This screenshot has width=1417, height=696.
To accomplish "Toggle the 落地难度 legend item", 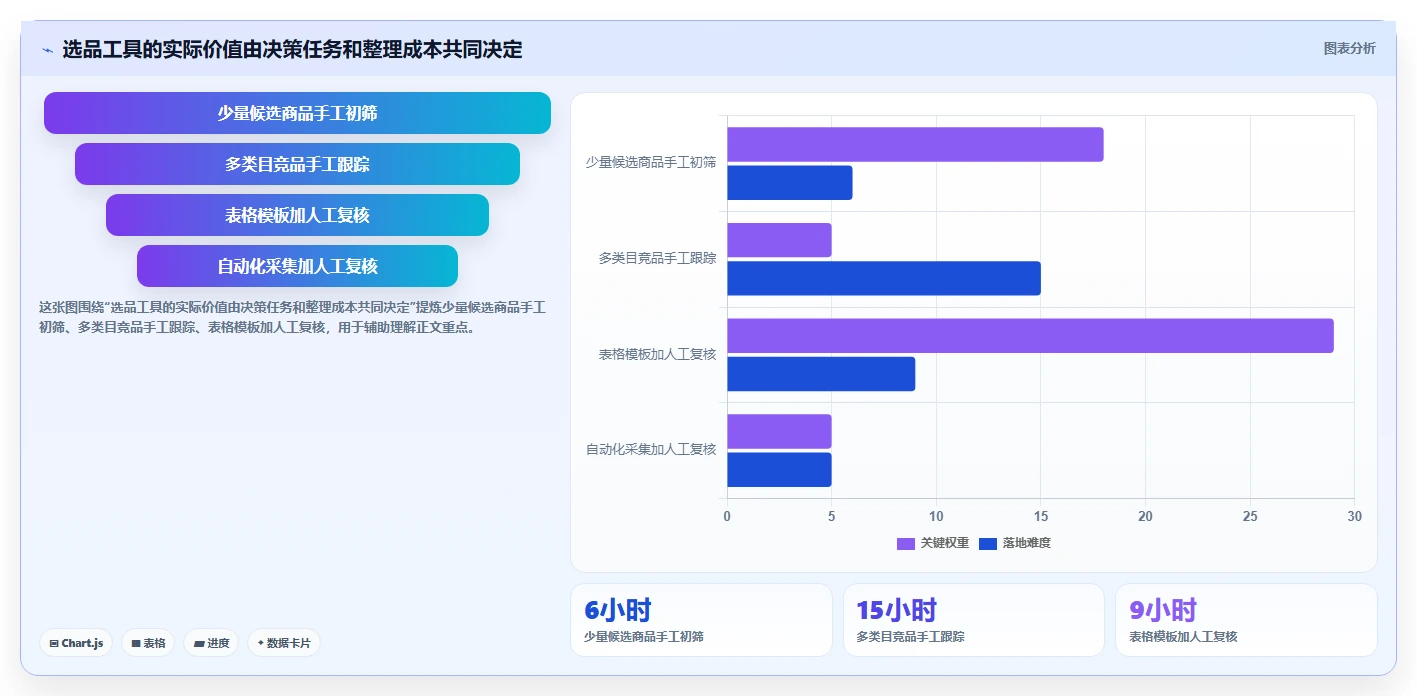I will (1015, 543).
